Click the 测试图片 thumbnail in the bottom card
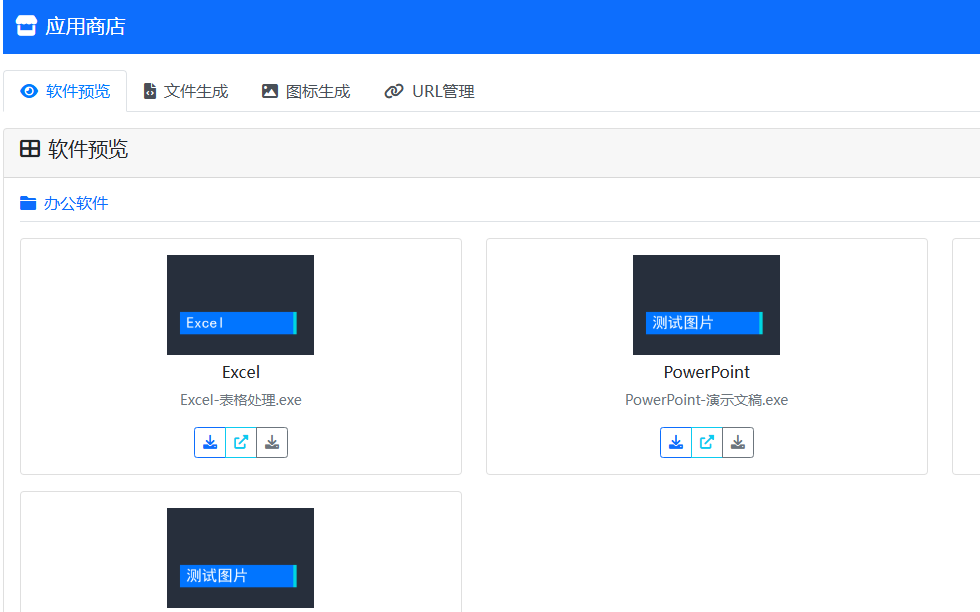980x612 pixels. pos(241,558)
